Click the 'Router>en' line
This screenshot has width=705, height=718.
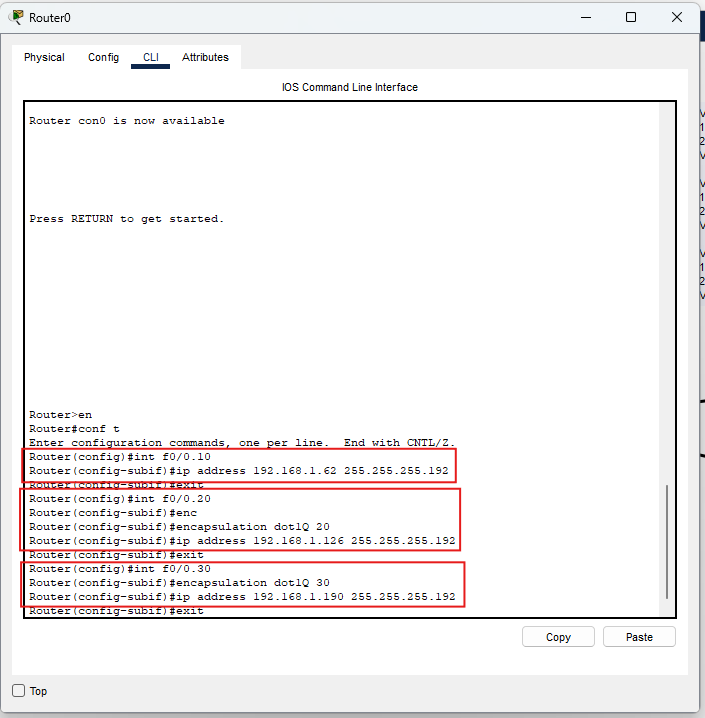click(x=60, y=415)
